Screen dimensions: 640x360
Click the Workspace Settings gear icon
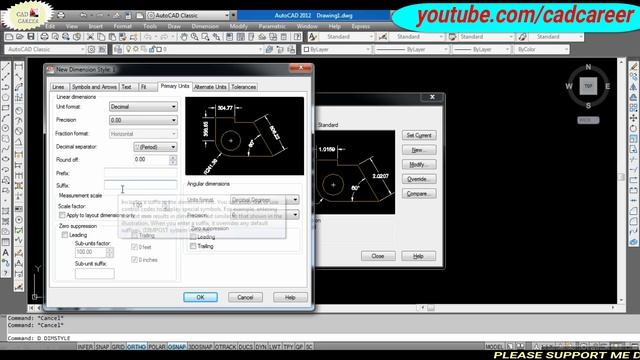(x=91, y=49)
